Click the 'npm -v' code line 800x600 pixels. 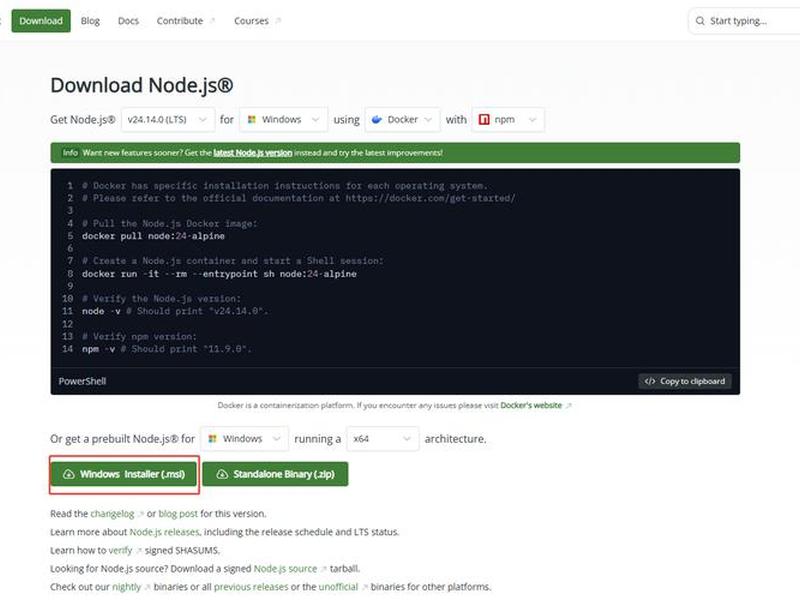click(166, 349)
